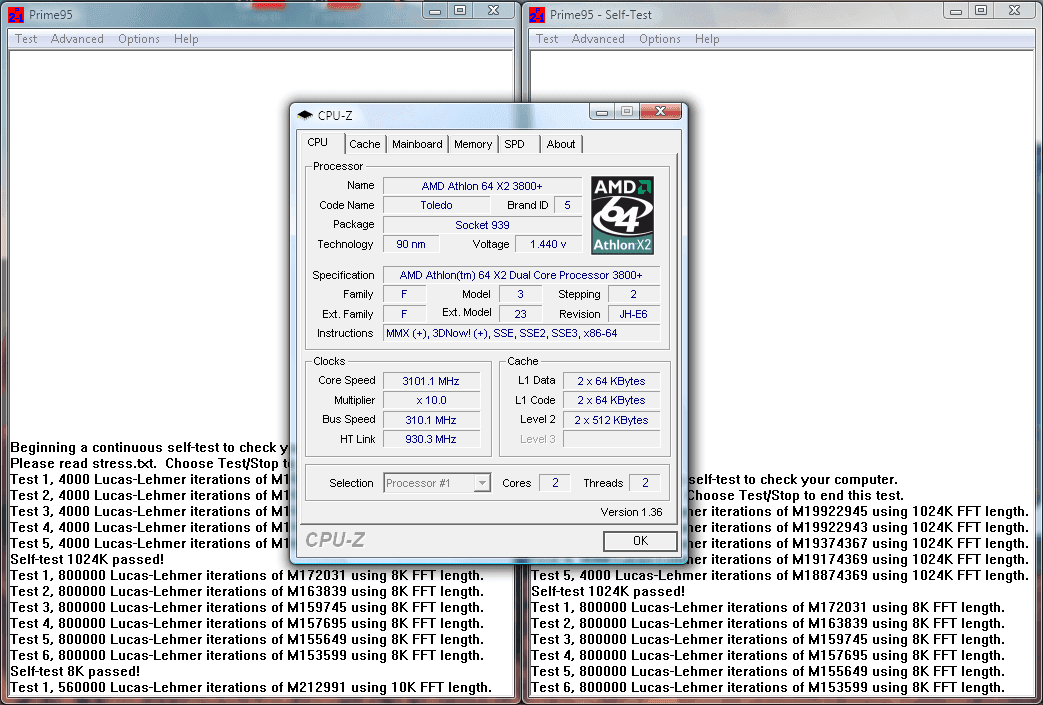This screenshot has height=705, width=1043.
Task: Open Options menu in left Prime95 window
Action: click(138, 39)
